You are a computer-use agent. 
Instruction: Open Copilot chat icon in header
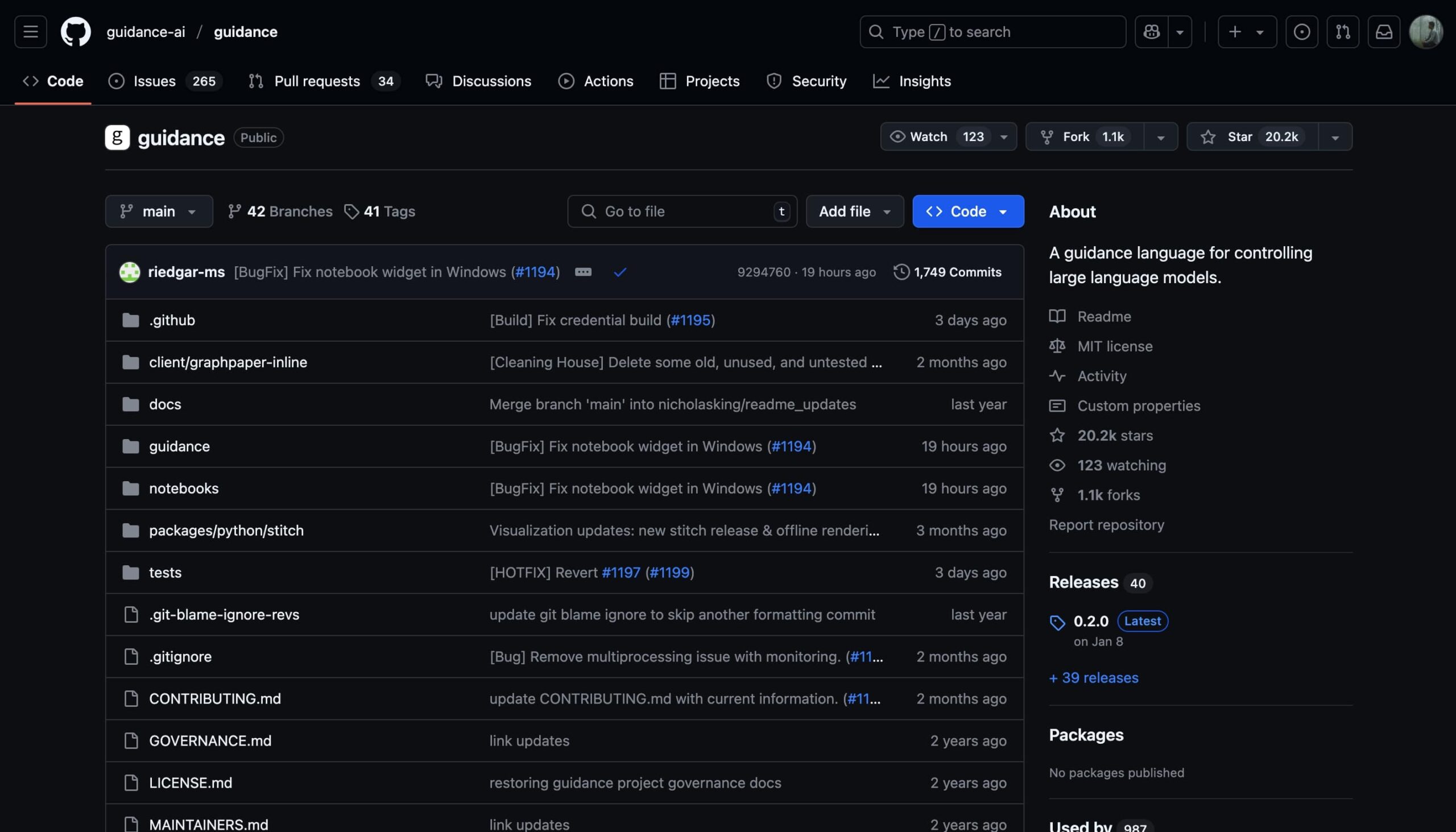(x=1151, y=32)
